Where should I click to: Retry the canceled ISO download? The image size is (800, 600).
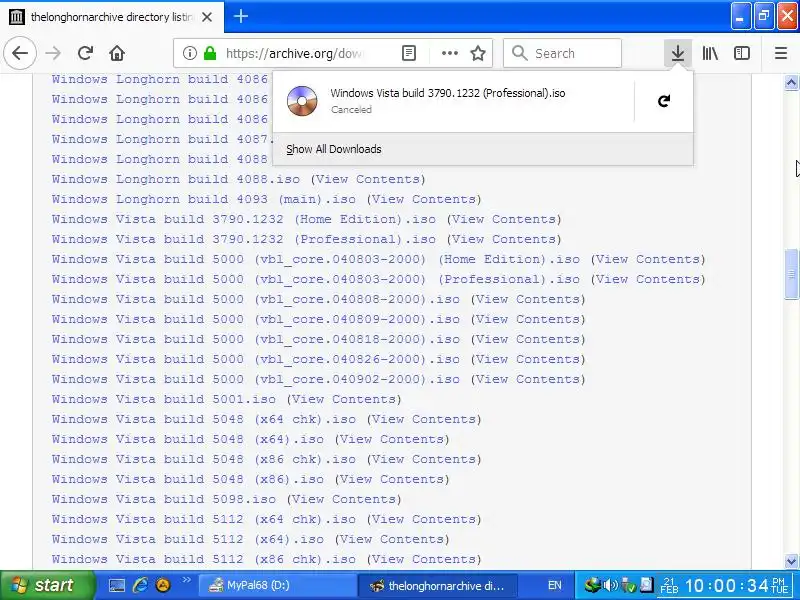coord(663,101)
